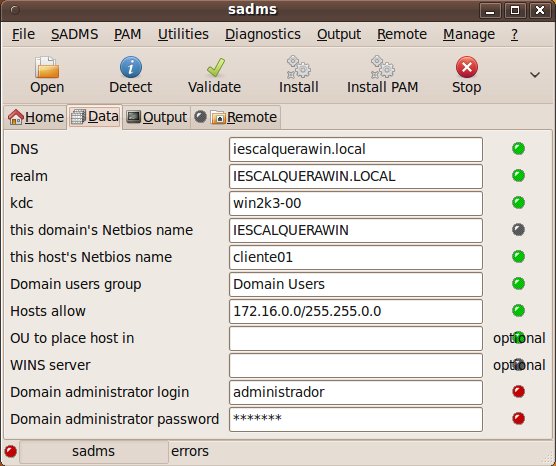Image resolution: width=556 pixels, height=466 pixels.
Task: Click the Install gears toolbar icon
Action: 299,67
